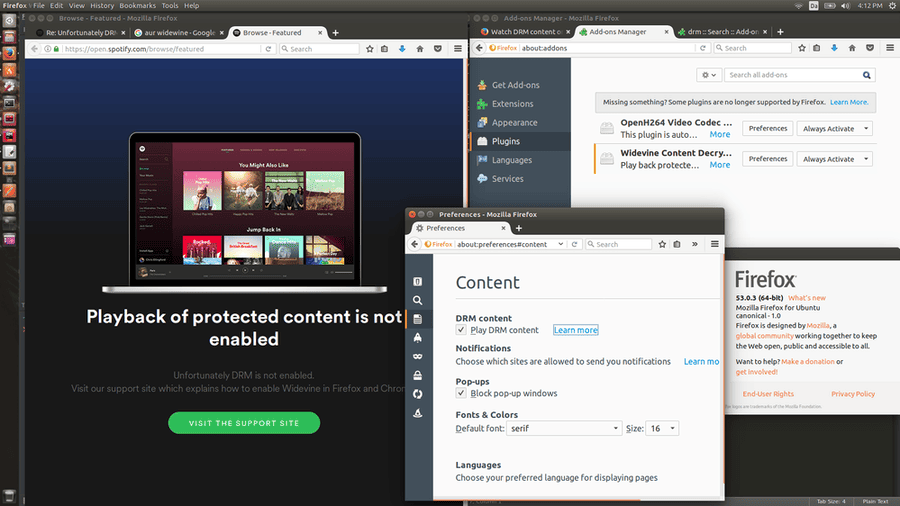Open hamburger menu in Add-ons Manager window
The image size is (900, 506).
tap(890, 48)
